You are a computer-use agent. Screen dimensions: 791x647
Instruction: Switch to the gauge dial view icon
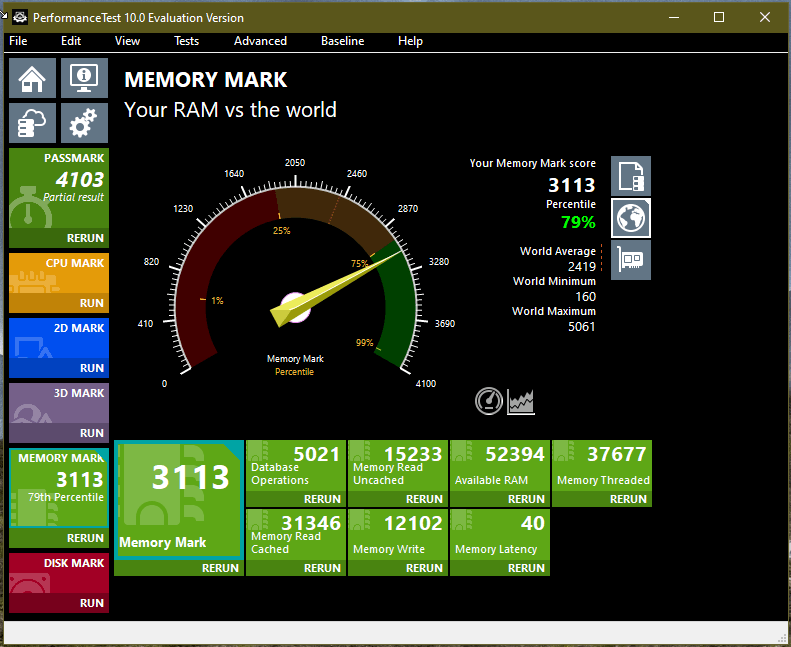(x=488, y=401)
